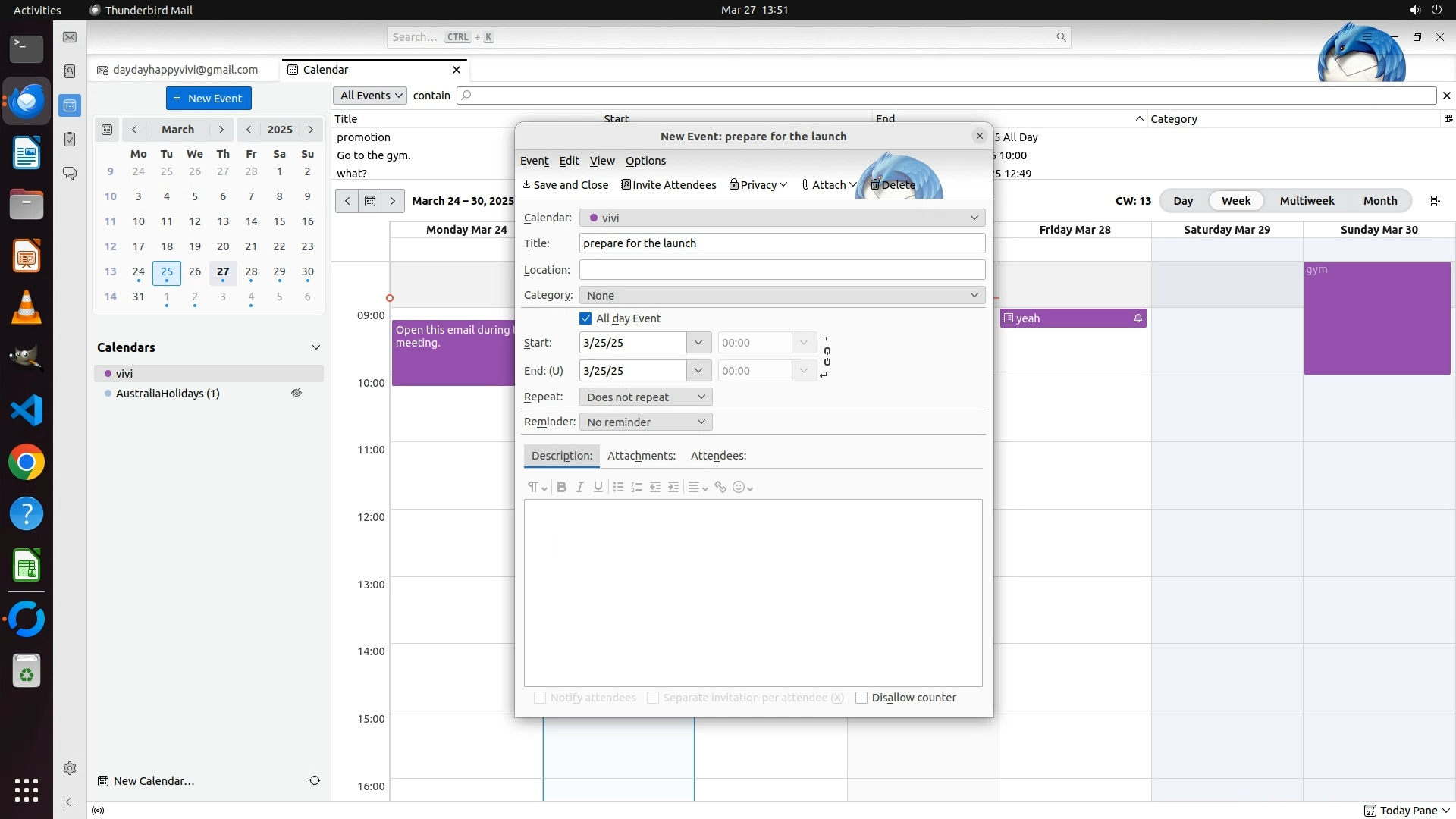Screen dimensions: 1456x819
Task: Click the Location input field
Action: click(782, 269)
